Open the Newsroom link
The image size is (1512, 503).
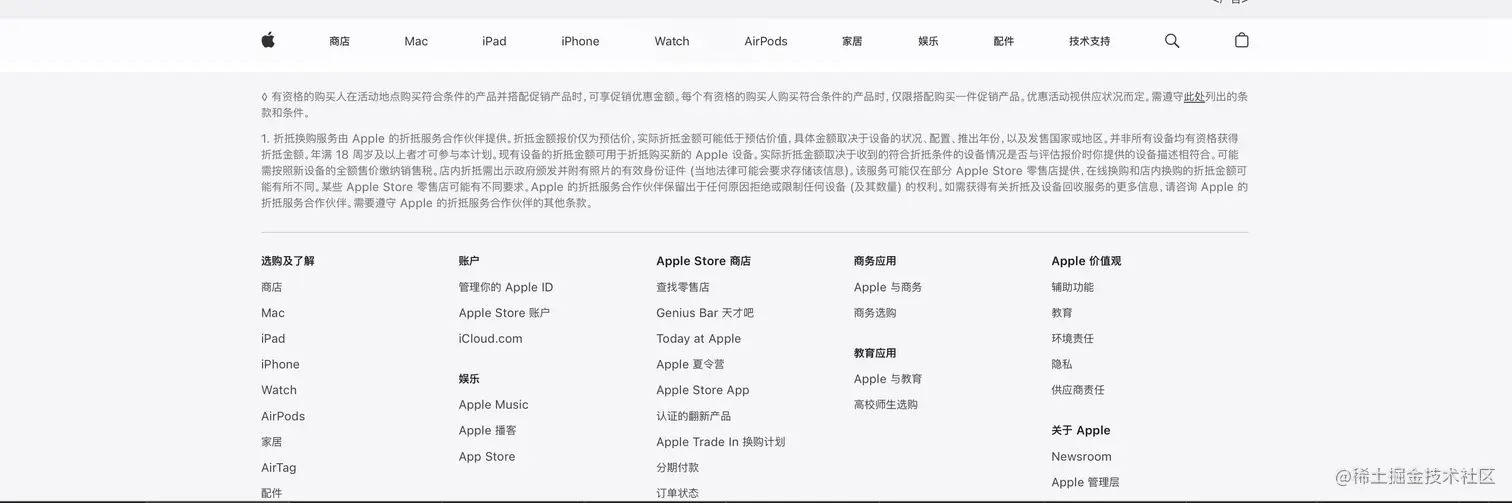point(1081,457)
